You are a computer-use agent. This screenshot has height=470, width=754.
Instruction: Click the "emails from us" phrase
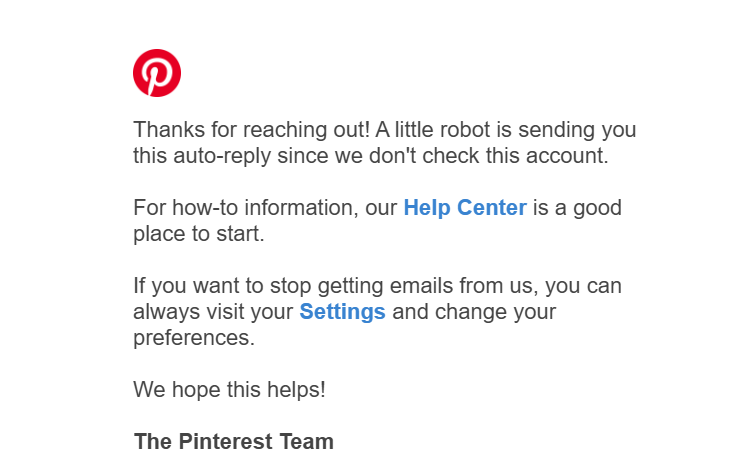click(464, 286)
